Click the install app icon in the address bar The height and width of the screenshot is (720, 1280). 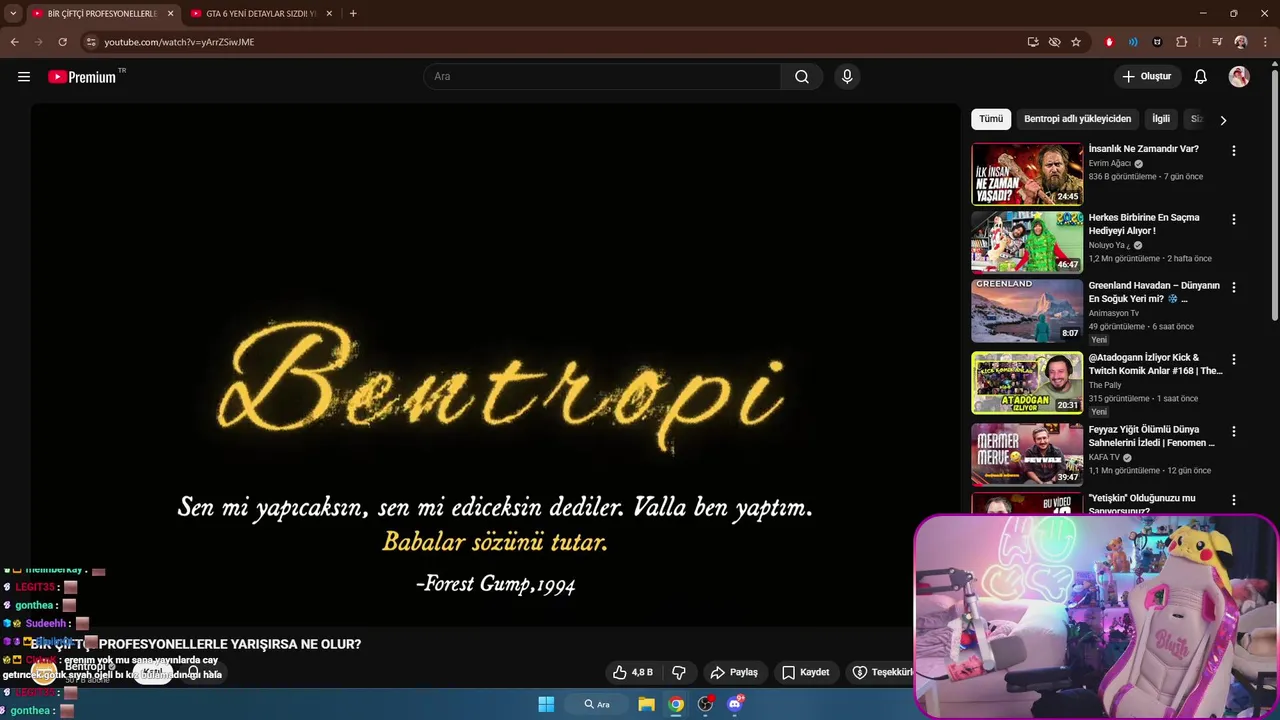[1033, 42]
